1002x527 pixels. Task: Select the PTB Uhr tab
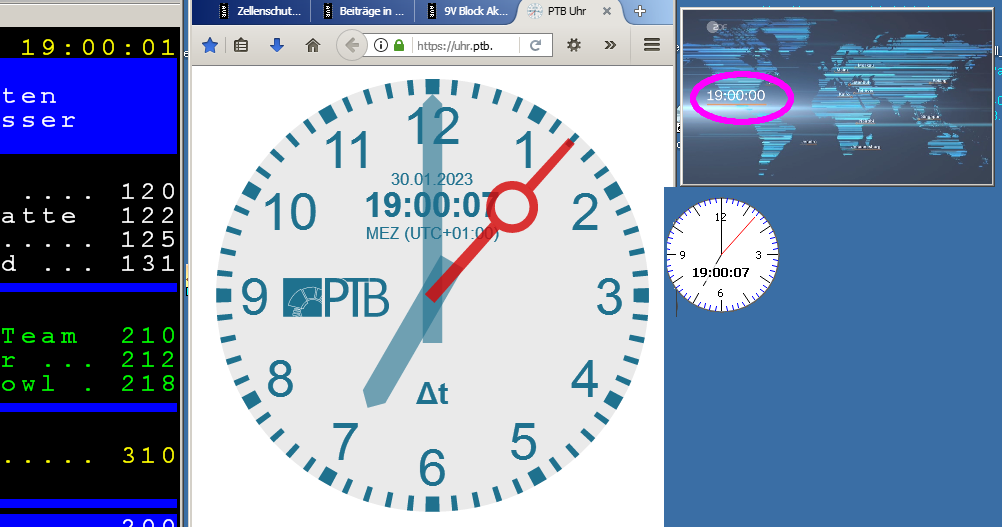[x=566, y=11]
